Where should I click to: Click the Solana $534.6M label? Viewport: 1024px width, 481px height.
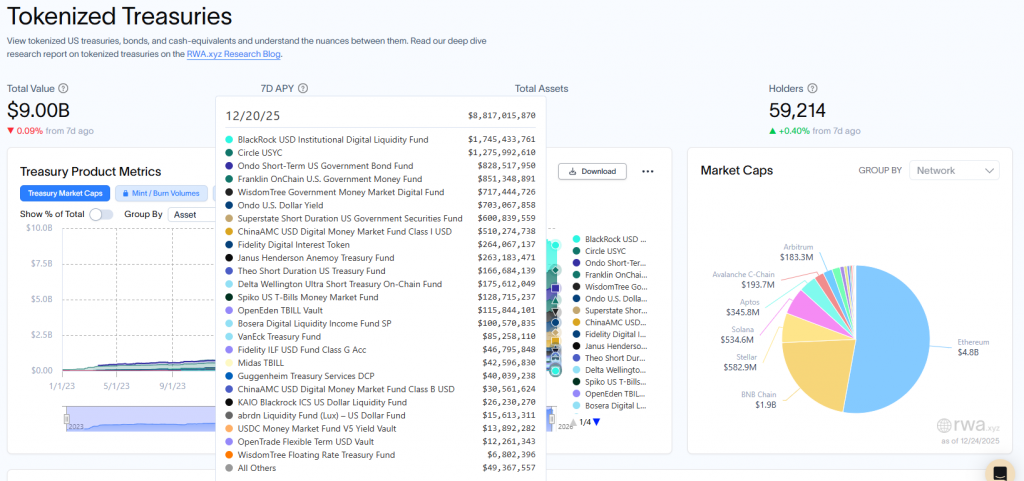(x=738, y=335)
